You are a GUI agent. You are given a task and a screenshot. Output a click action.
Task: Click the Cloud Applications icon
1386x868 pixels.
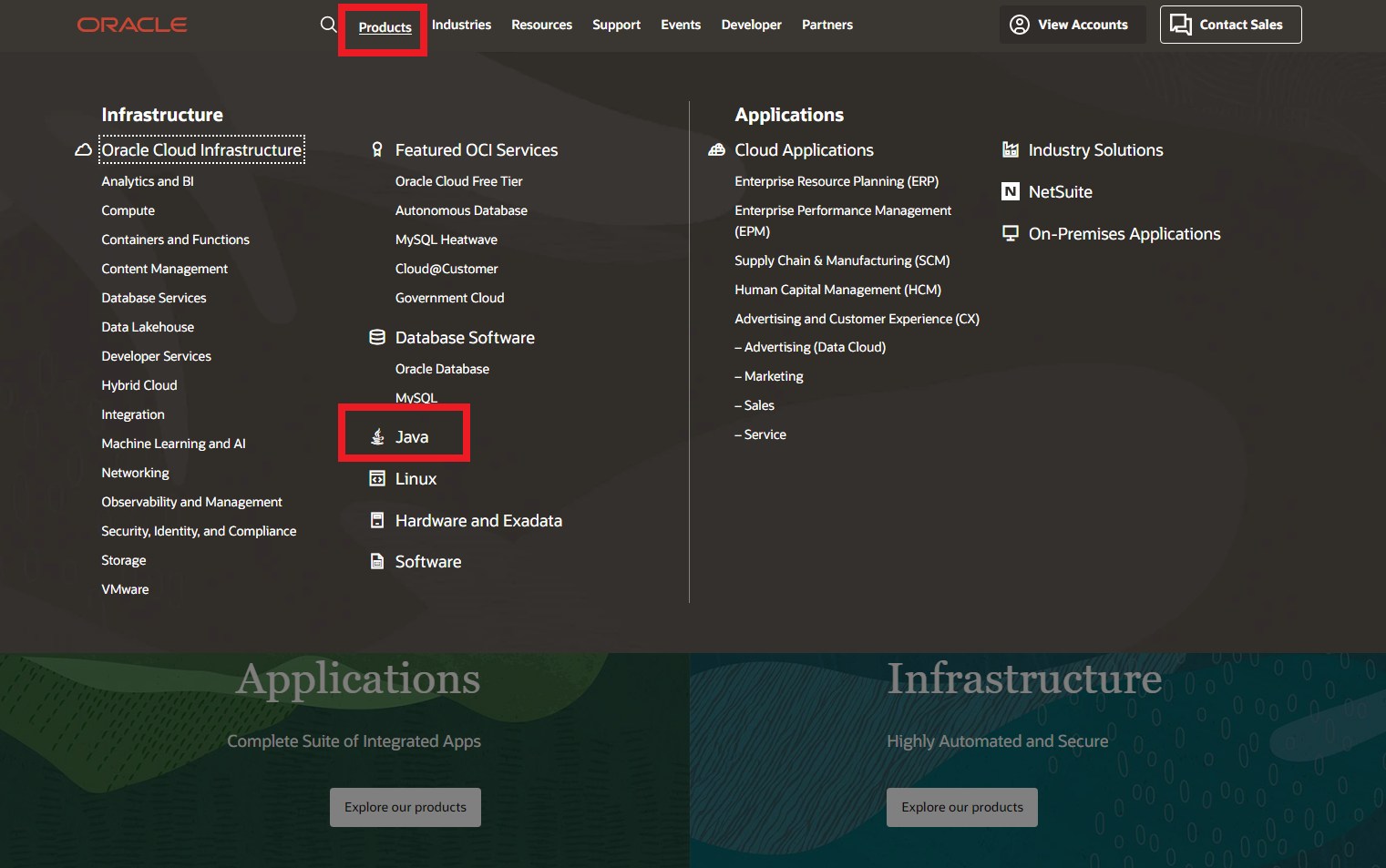click(x=717, y=149)
